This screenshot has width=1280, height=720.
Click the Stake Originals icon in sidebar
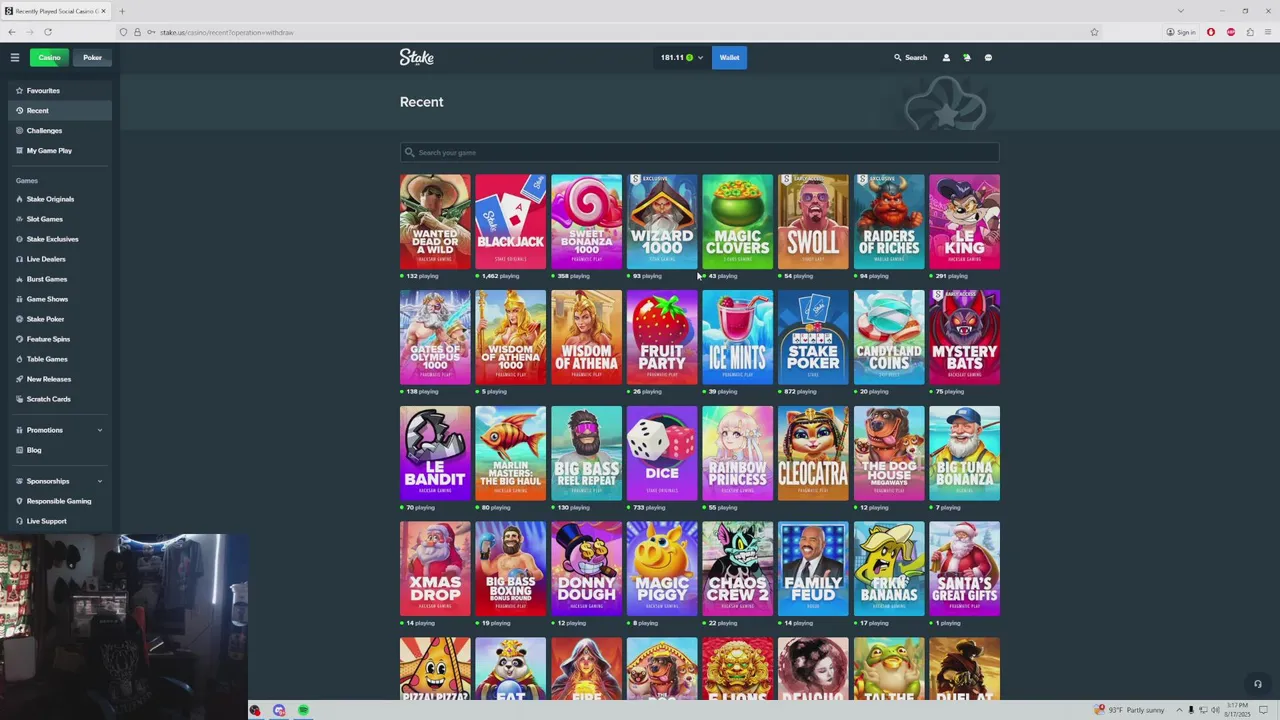pos(19,199)
